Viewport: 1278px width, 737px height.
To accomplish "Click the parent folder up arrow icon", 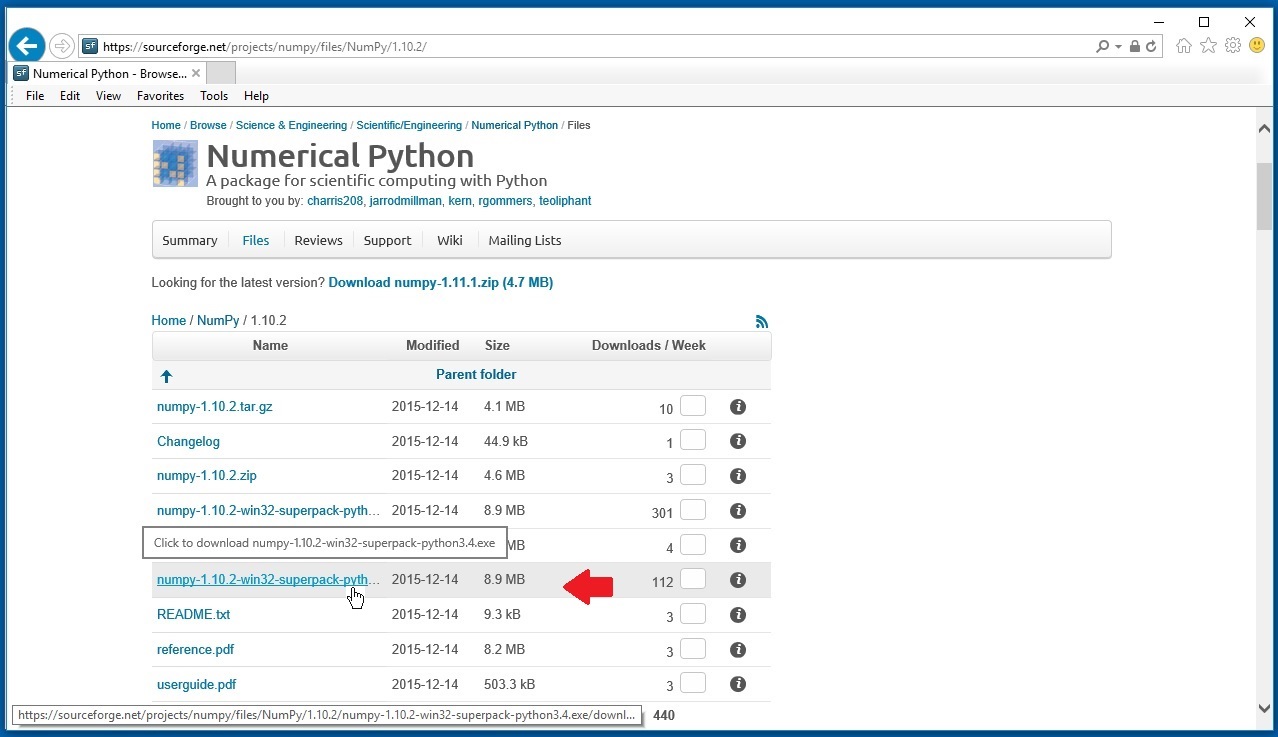I will [x=167, y=376].
